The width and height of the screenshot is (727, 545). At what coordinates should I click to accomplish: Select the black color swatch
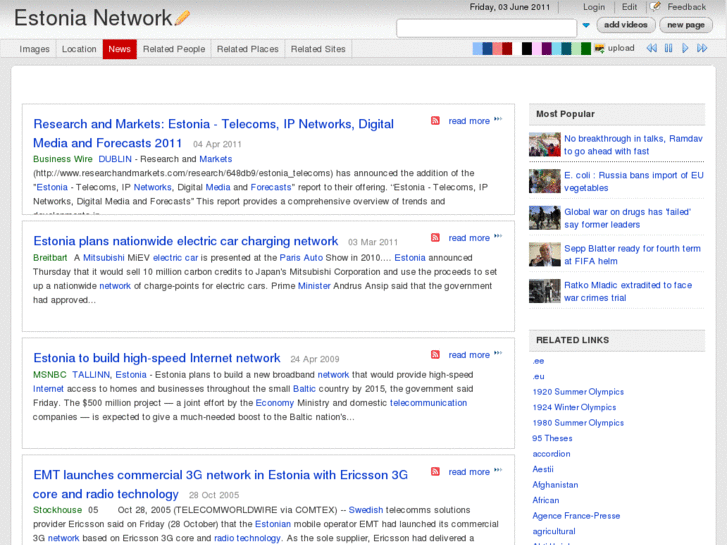click(527, 49)
